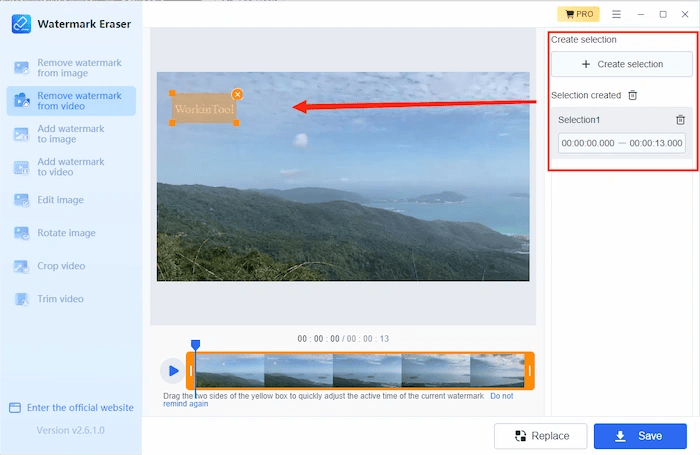Click the PRO upgrade button
This screenshot has height=455, width=700.
pos(578,14)
